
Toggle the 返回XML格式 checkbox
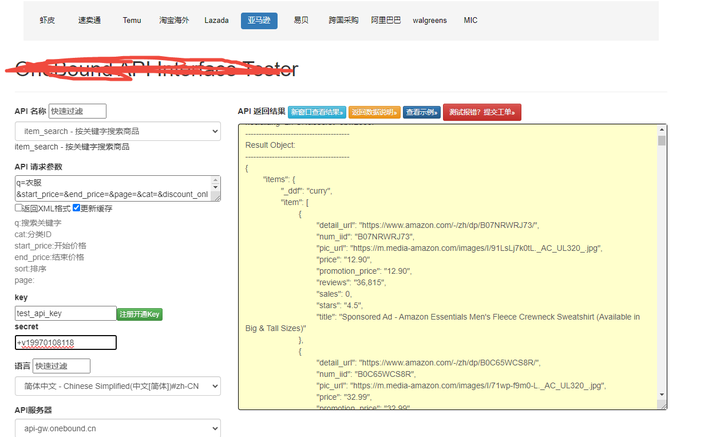pos(18,208)
